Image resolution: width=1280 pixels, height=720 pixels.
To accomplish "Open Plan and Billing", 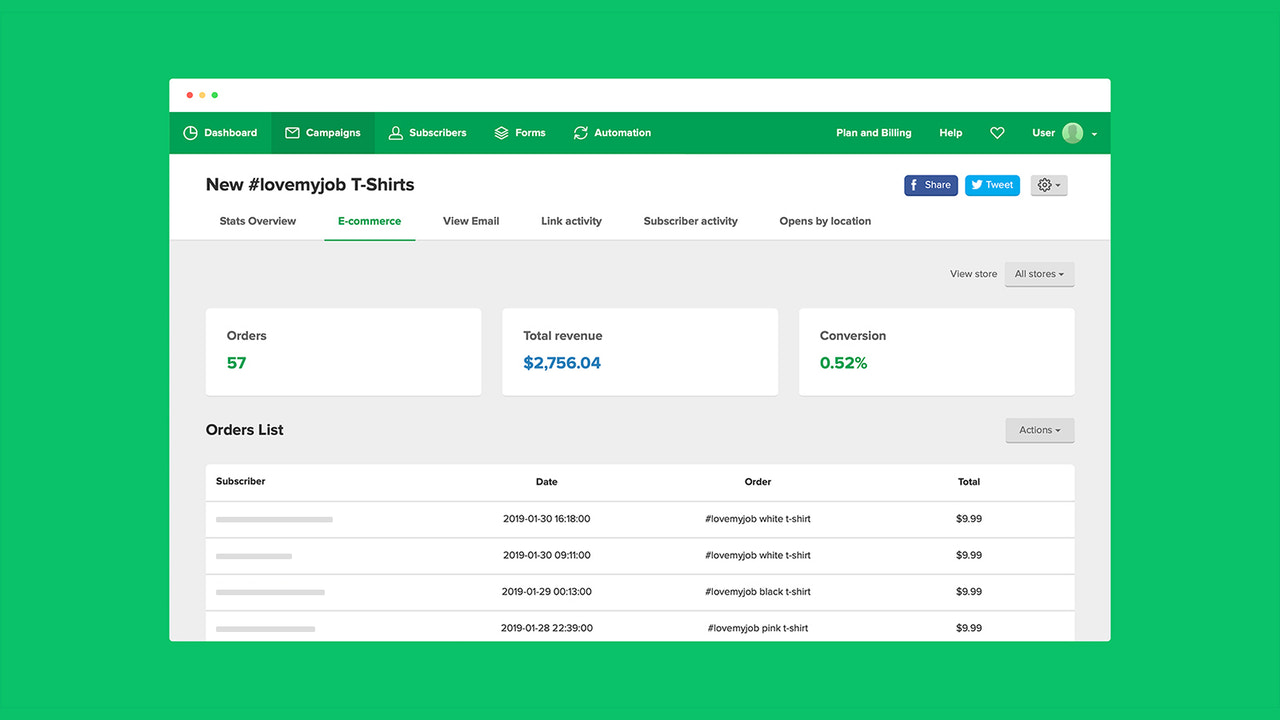I will pos(873,132).
